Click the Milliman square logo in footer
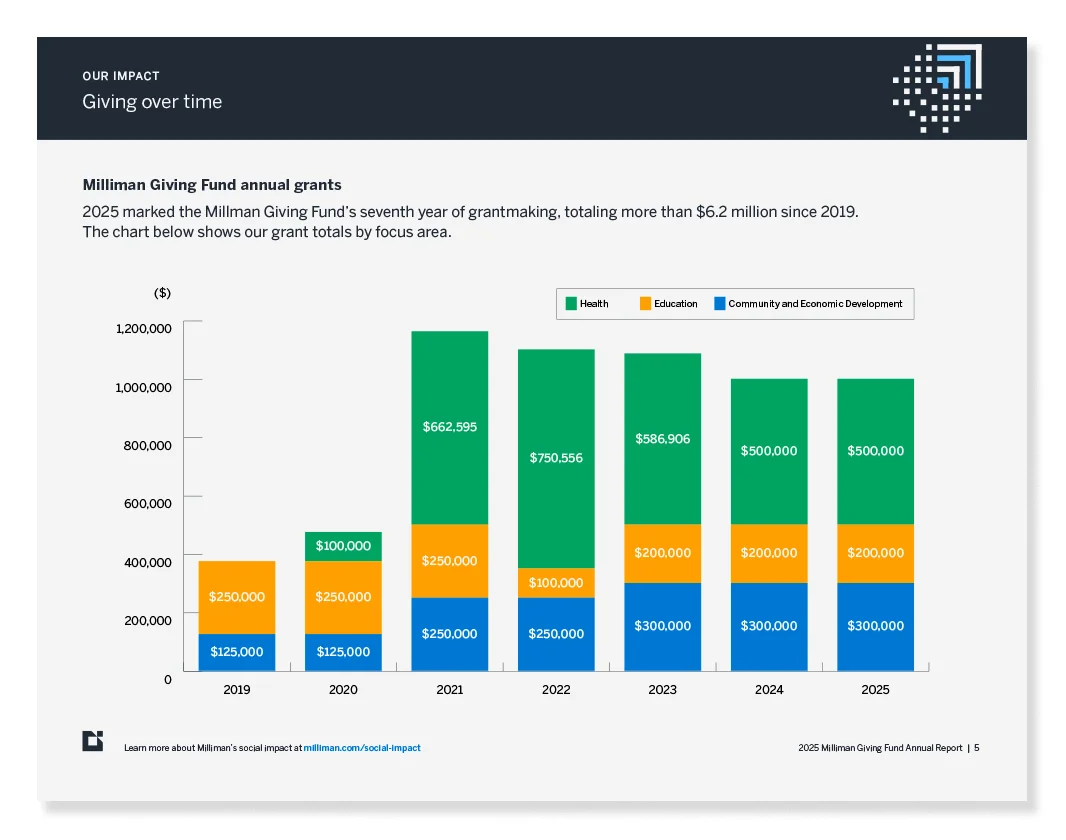Viewport: 1066px width, 840px height. [x=92, y=741]
